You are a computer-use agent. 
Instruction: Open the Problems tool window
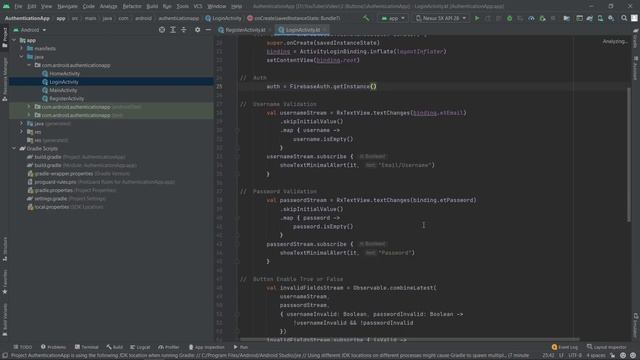pos(53,347)
